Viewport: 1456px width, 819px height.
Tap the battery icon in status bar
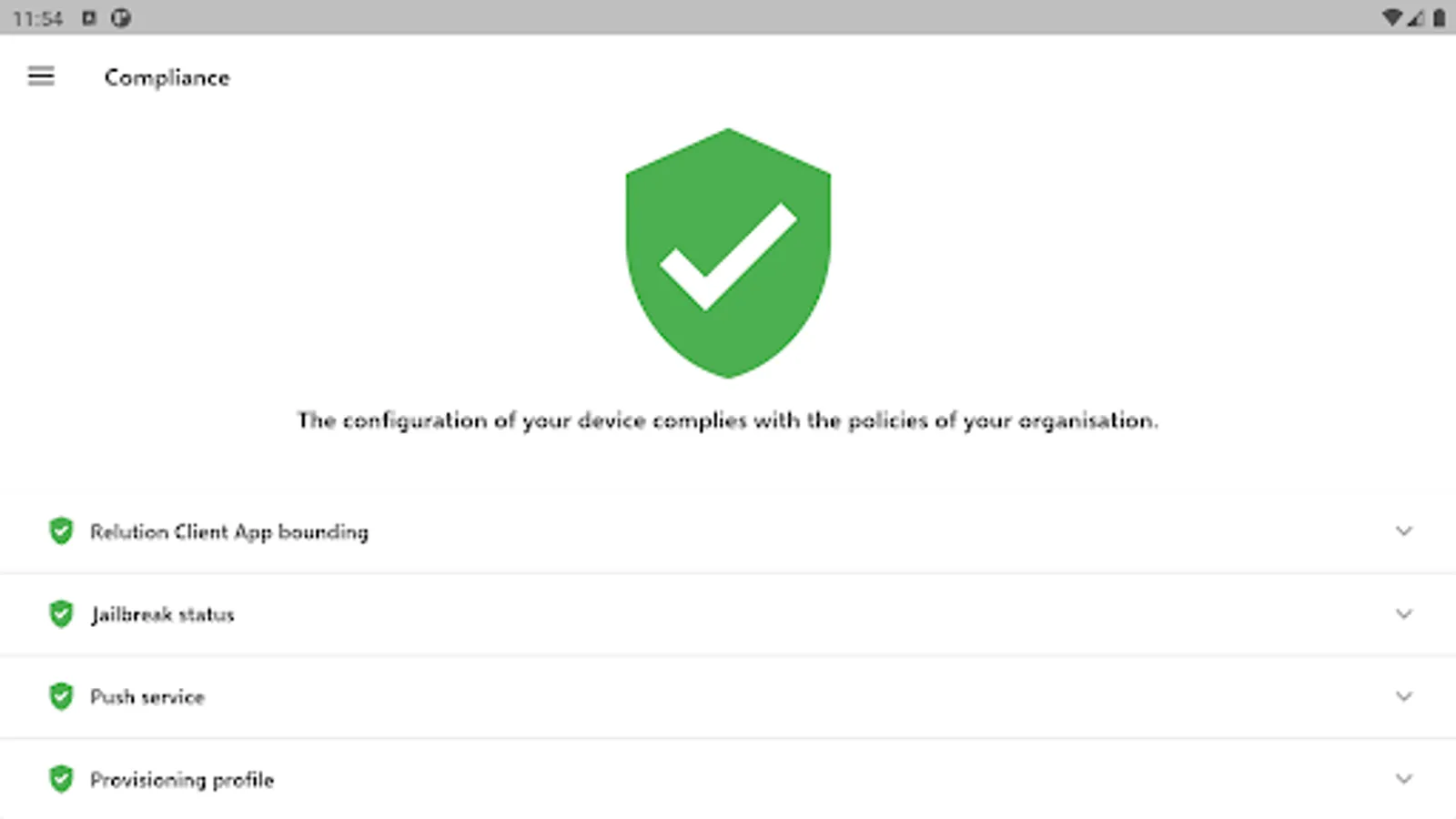point(1439,17)
